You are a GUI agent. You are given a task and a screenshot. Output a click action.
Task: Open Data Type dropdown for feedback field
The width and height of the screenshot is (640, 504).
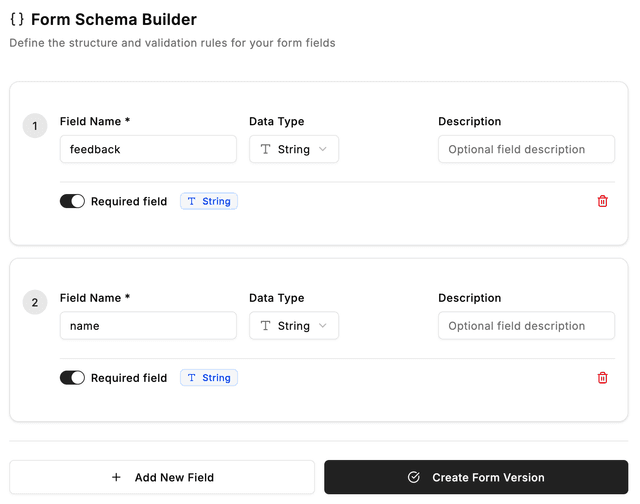tap(294, 149)
